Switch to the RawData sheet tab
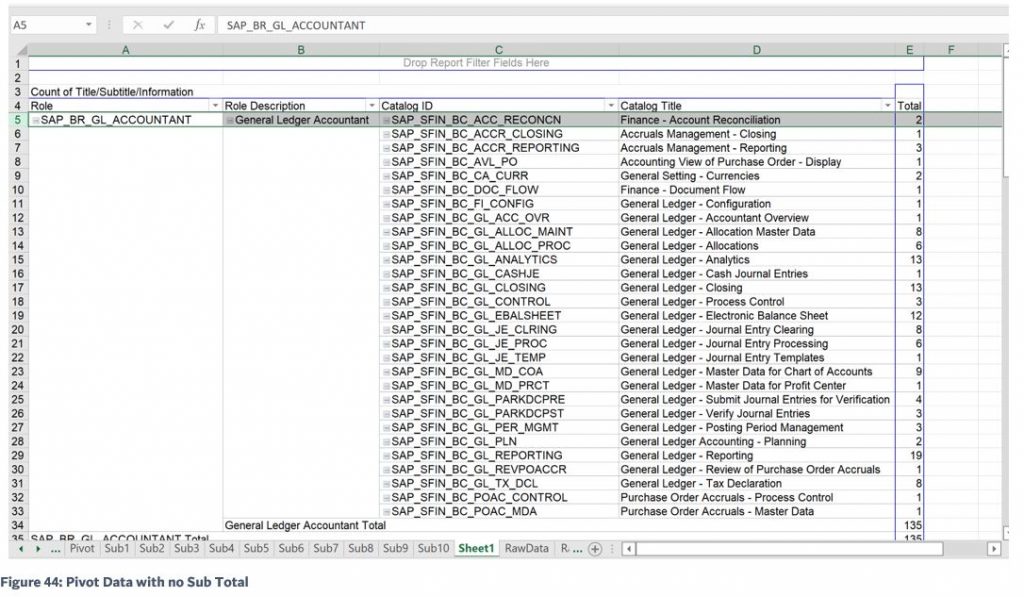The height and width of the screenshot is (597, 1024). 526,549
